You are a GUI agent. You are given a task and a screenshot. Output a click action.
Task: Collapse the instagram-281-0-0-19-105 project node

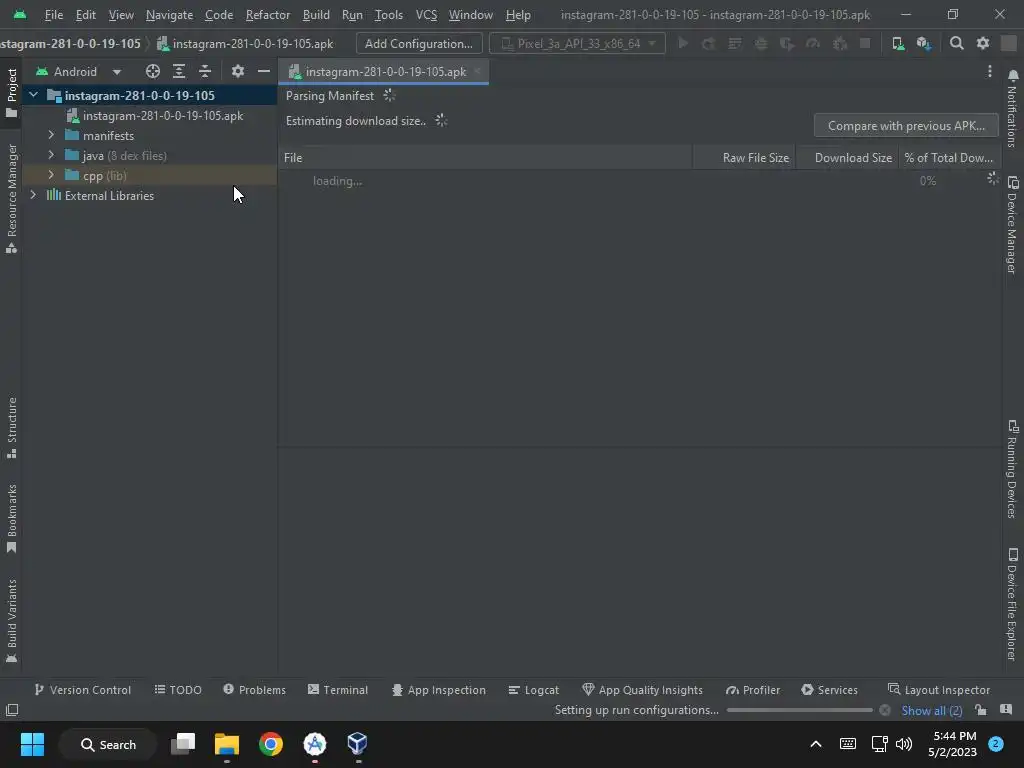coord(33,95)
